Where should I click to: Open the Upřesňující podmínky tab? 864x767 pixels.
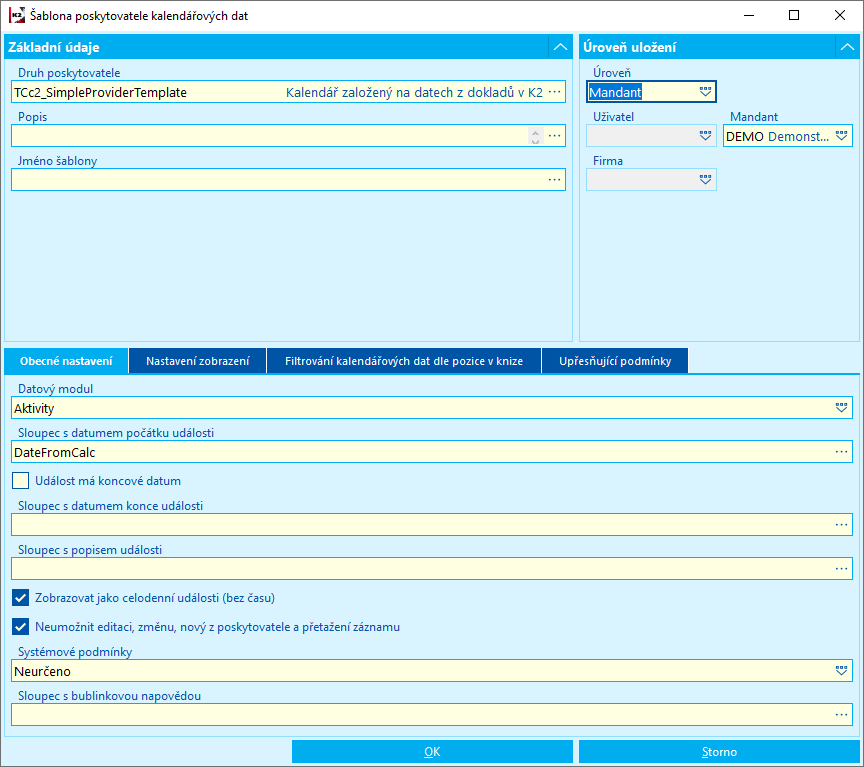(x=615, y=361)
